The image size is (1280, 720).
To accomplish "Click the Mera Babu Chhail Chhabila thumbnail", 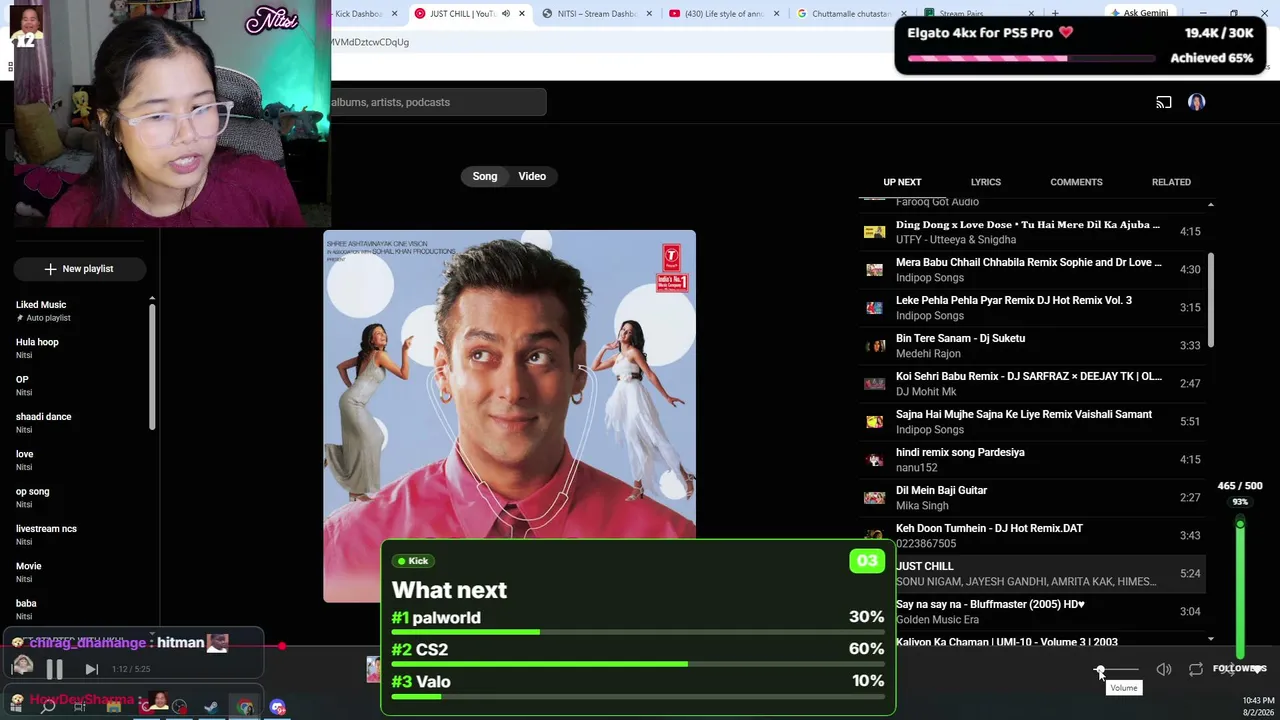I will [x=875, y=270].
